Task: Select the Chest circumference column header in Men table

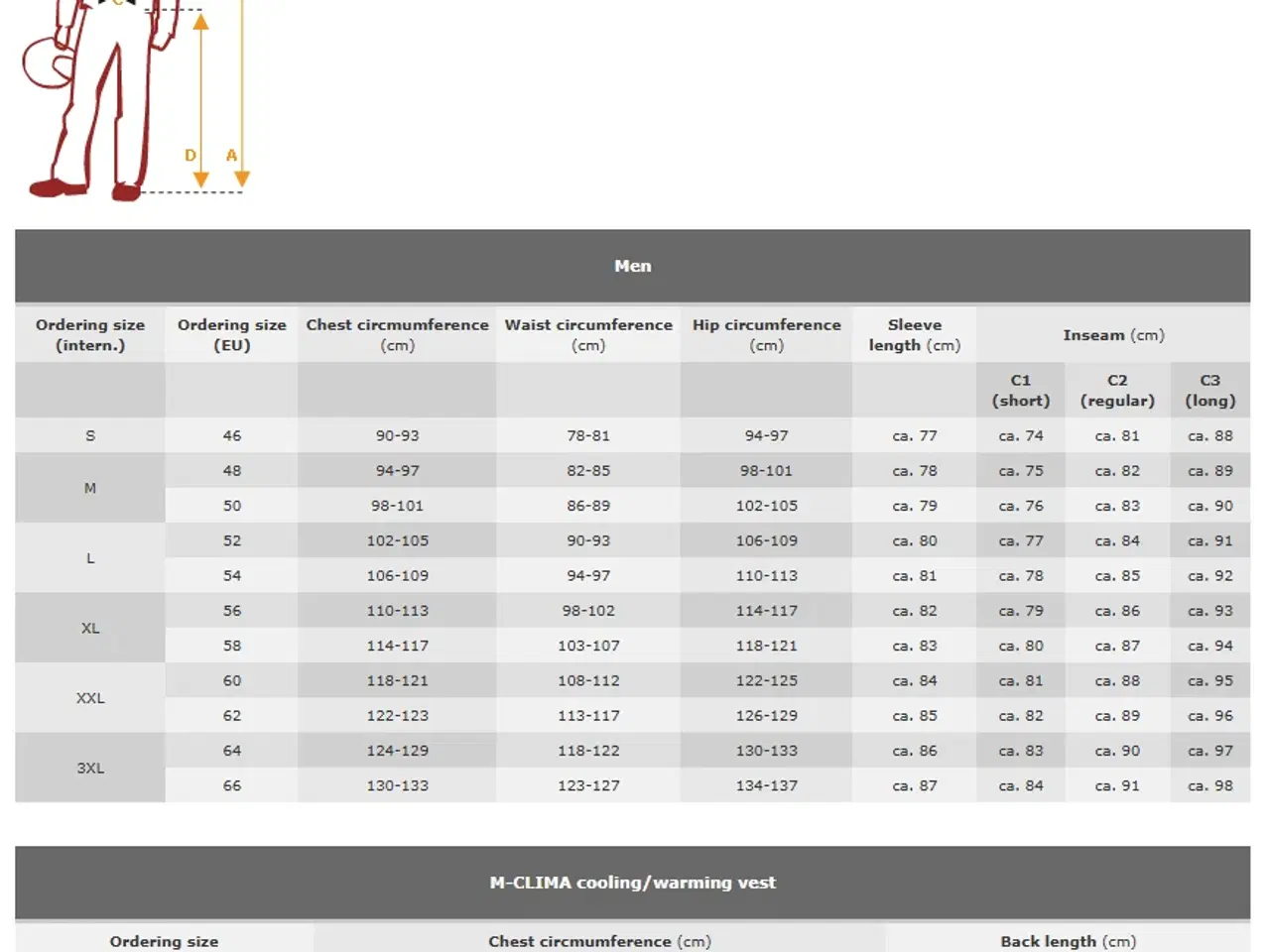Action: coord(397,335)
